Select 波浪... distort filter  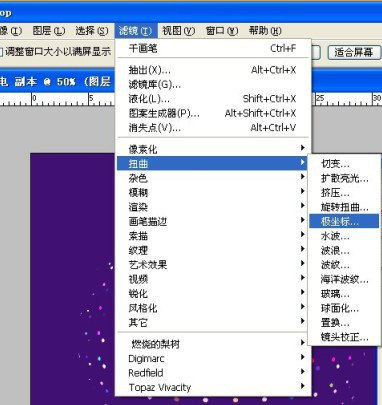point(344,250)
